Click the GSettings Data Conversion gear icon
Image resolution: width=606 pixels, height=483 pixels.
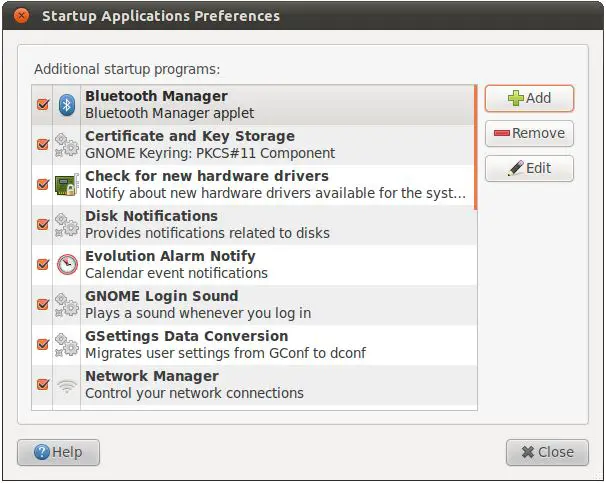coord(66,344)
